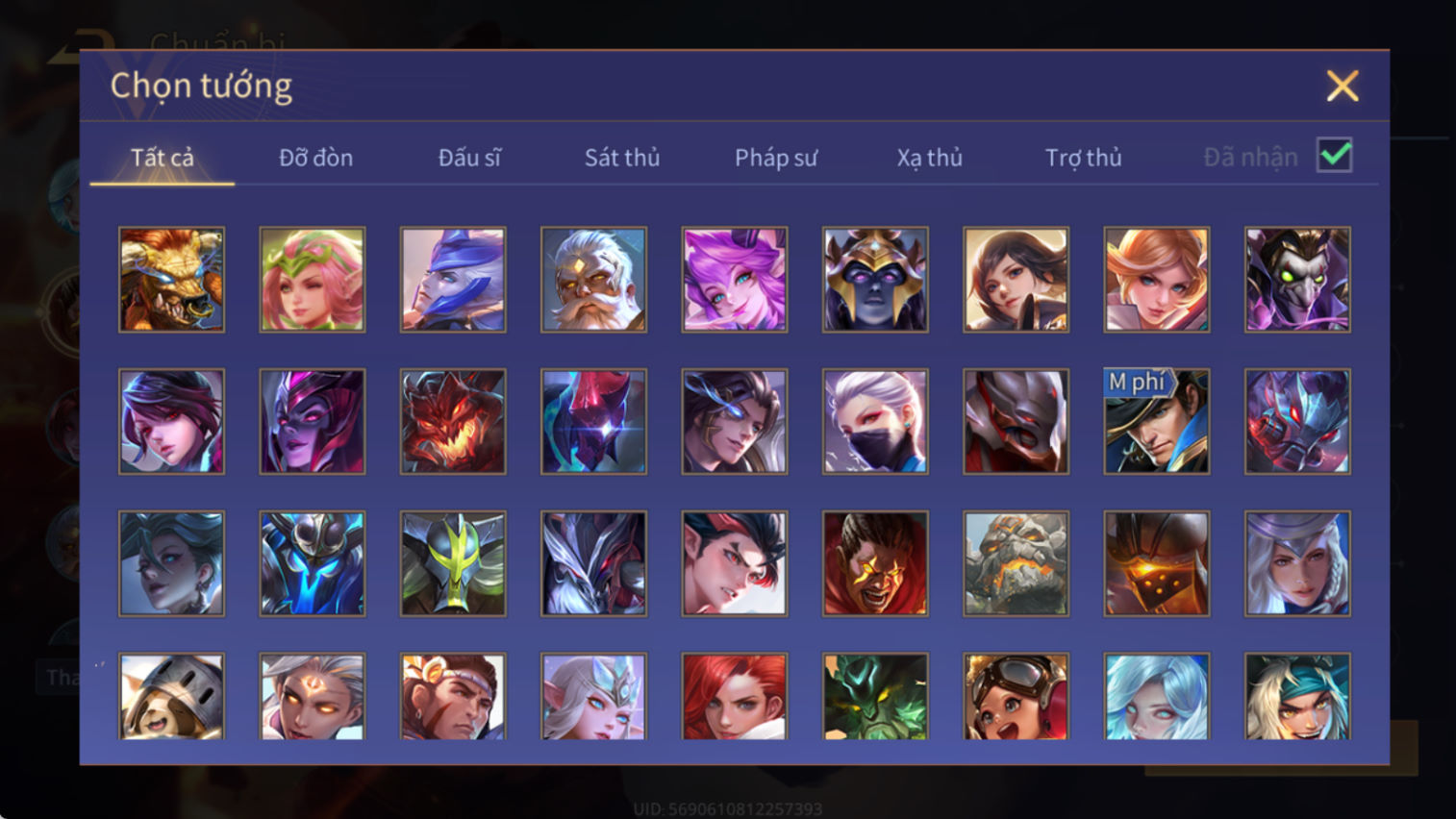Filter heroes by Đấu sĩ
This screenshot has height=819, width=1456.
pyautogui.click(x=469, y=158)
